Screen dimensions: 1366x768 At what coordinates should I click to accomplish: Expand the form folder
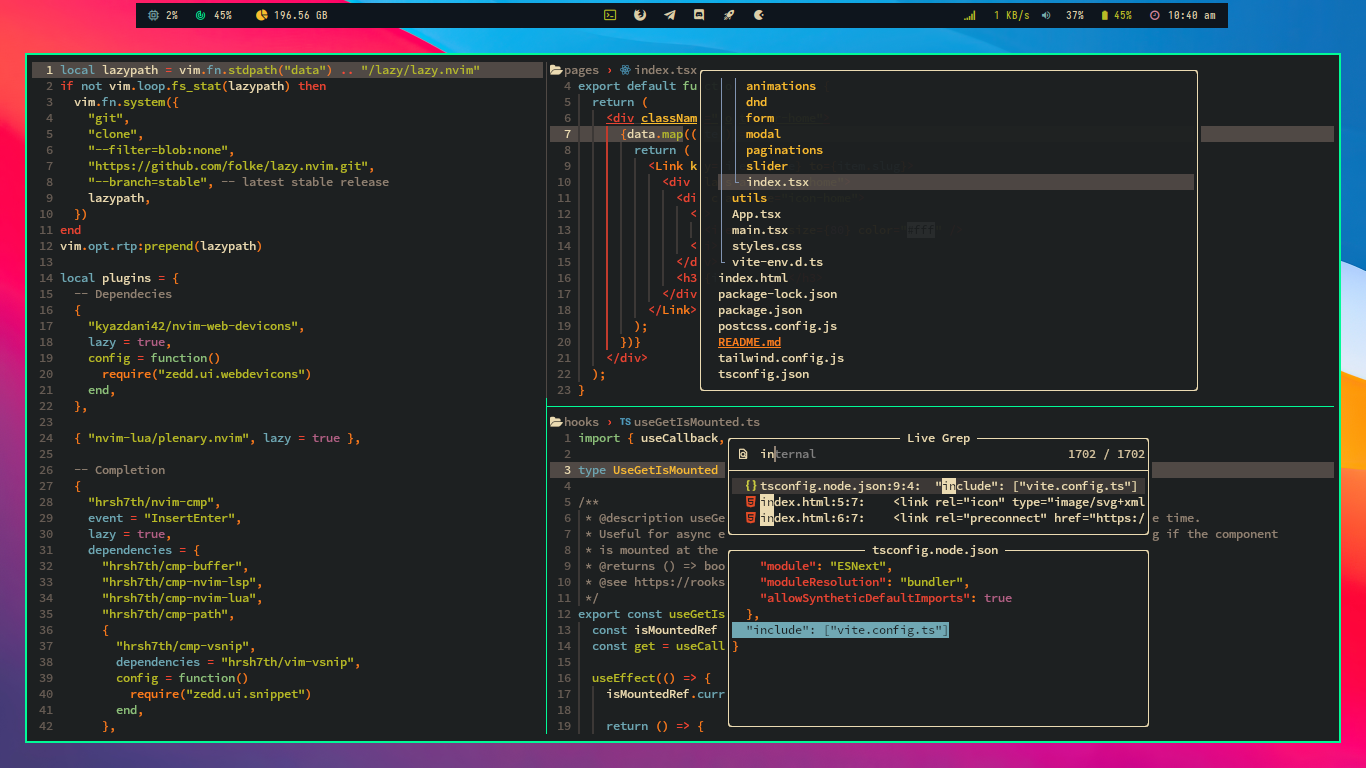tap(760, 118)
